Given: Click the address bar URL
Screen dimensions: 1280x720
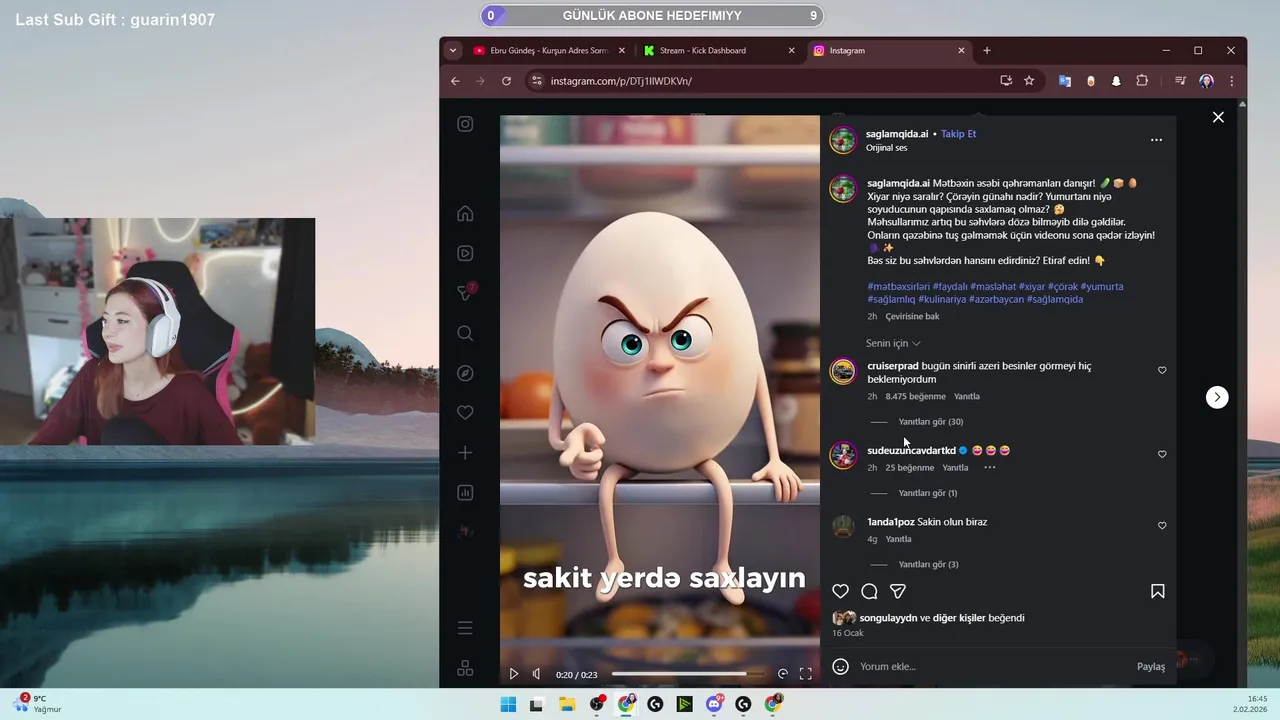Looking at the screenshot, I should [621, 81].
